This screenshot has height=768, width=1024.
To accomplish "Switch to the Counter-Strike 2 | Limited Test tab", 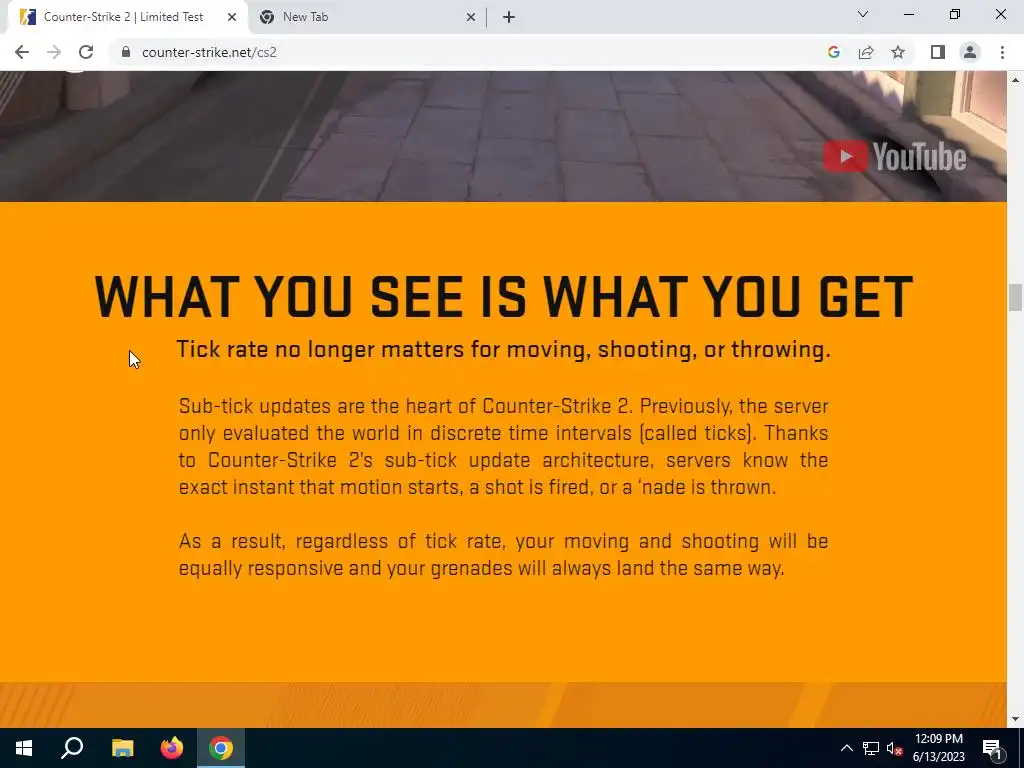I will coord(124,17).
